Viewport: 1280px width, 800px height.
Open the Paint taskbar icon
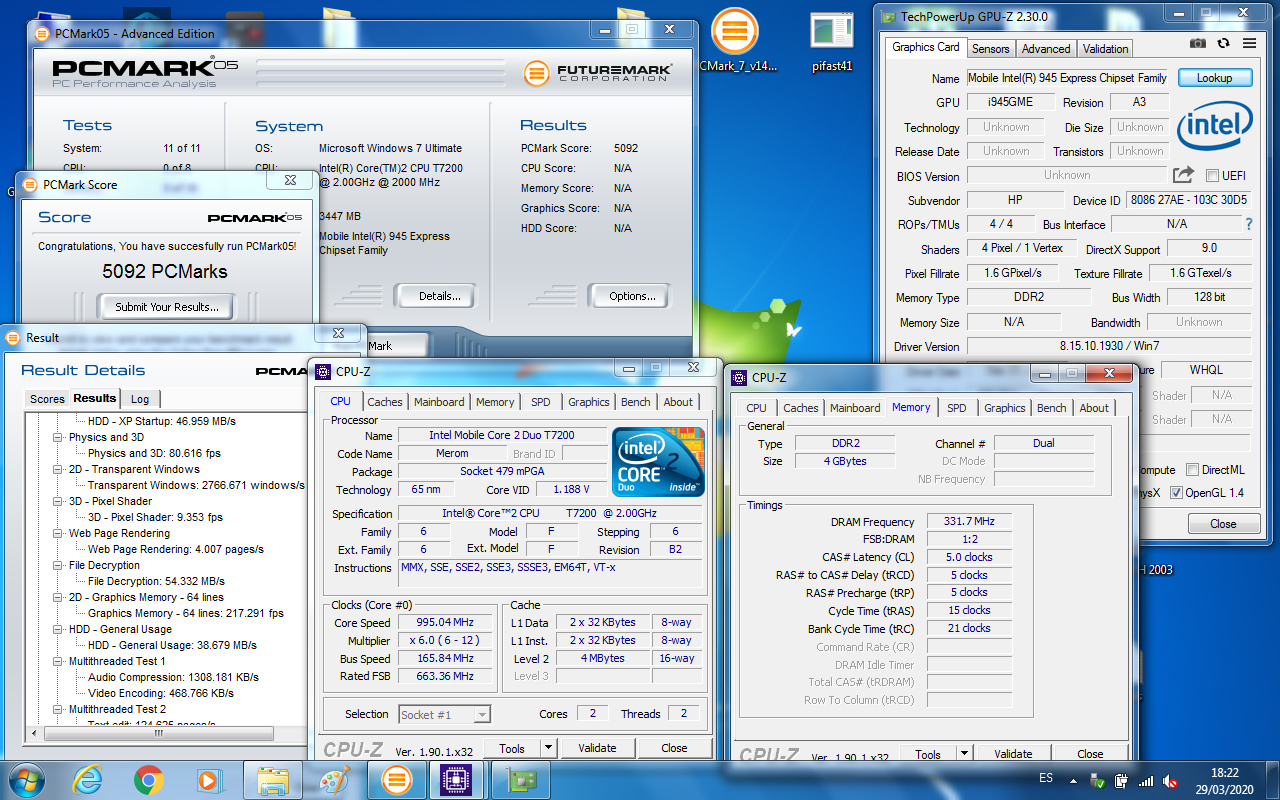click(334, 779)
